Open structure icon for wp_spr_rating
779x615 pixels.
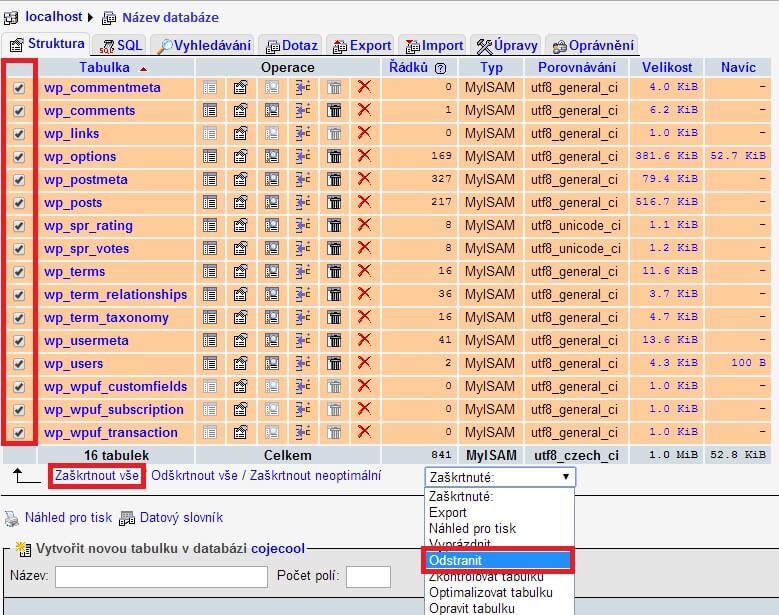tap(240, 226)
